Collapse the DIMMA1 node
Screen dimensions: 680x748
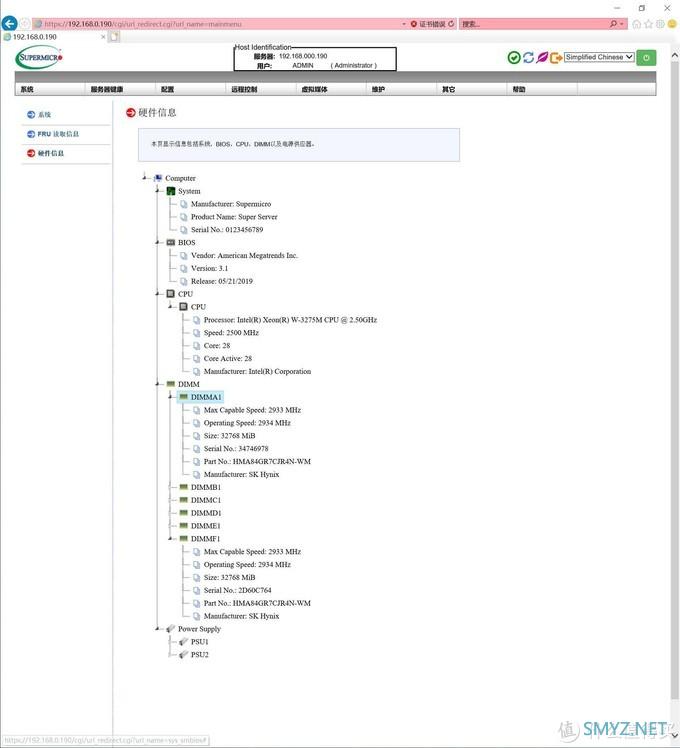[170, 397]
